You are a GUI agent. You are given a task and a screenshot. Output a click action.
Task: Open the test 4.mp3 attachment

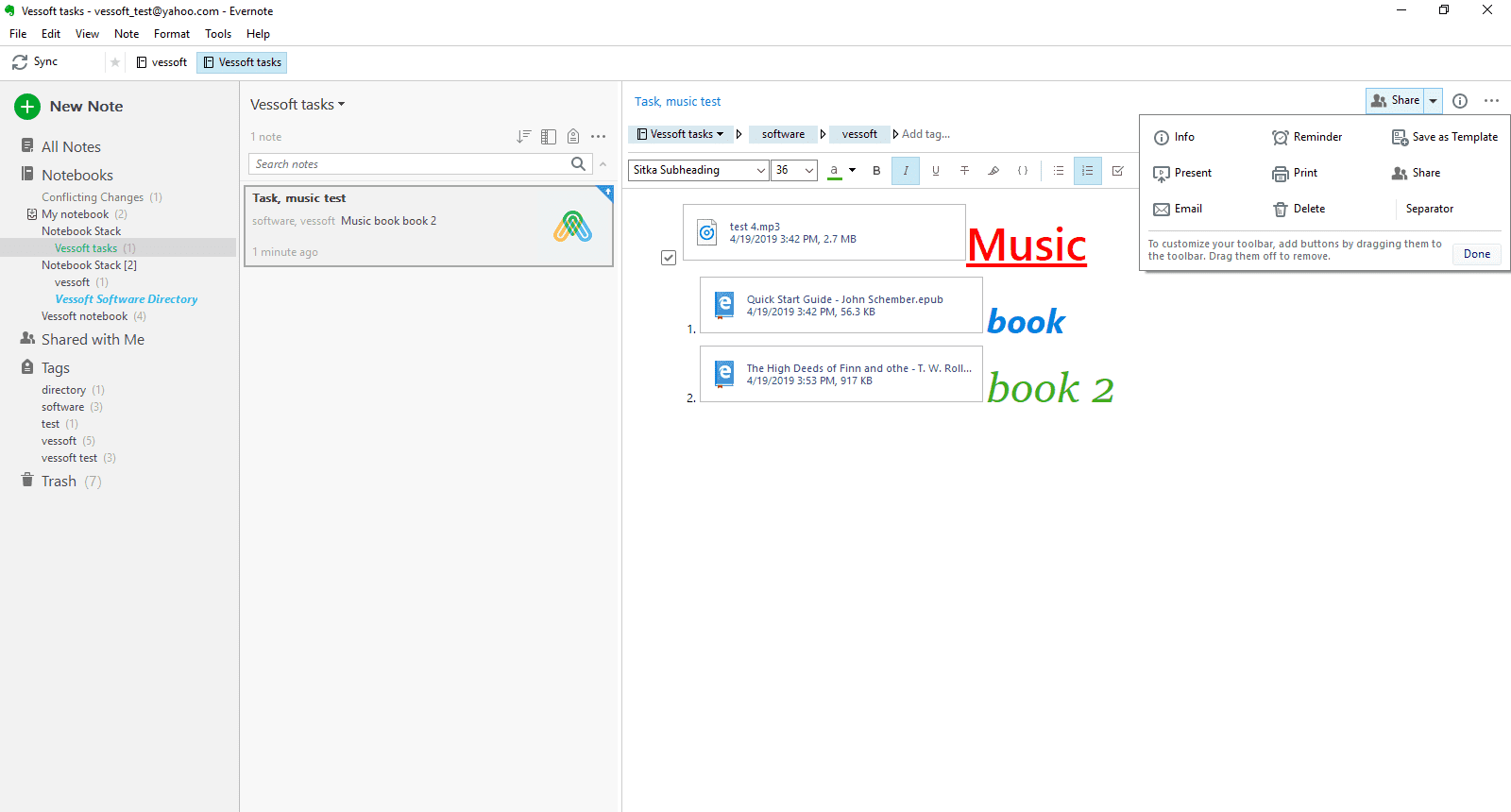[824, 232]
